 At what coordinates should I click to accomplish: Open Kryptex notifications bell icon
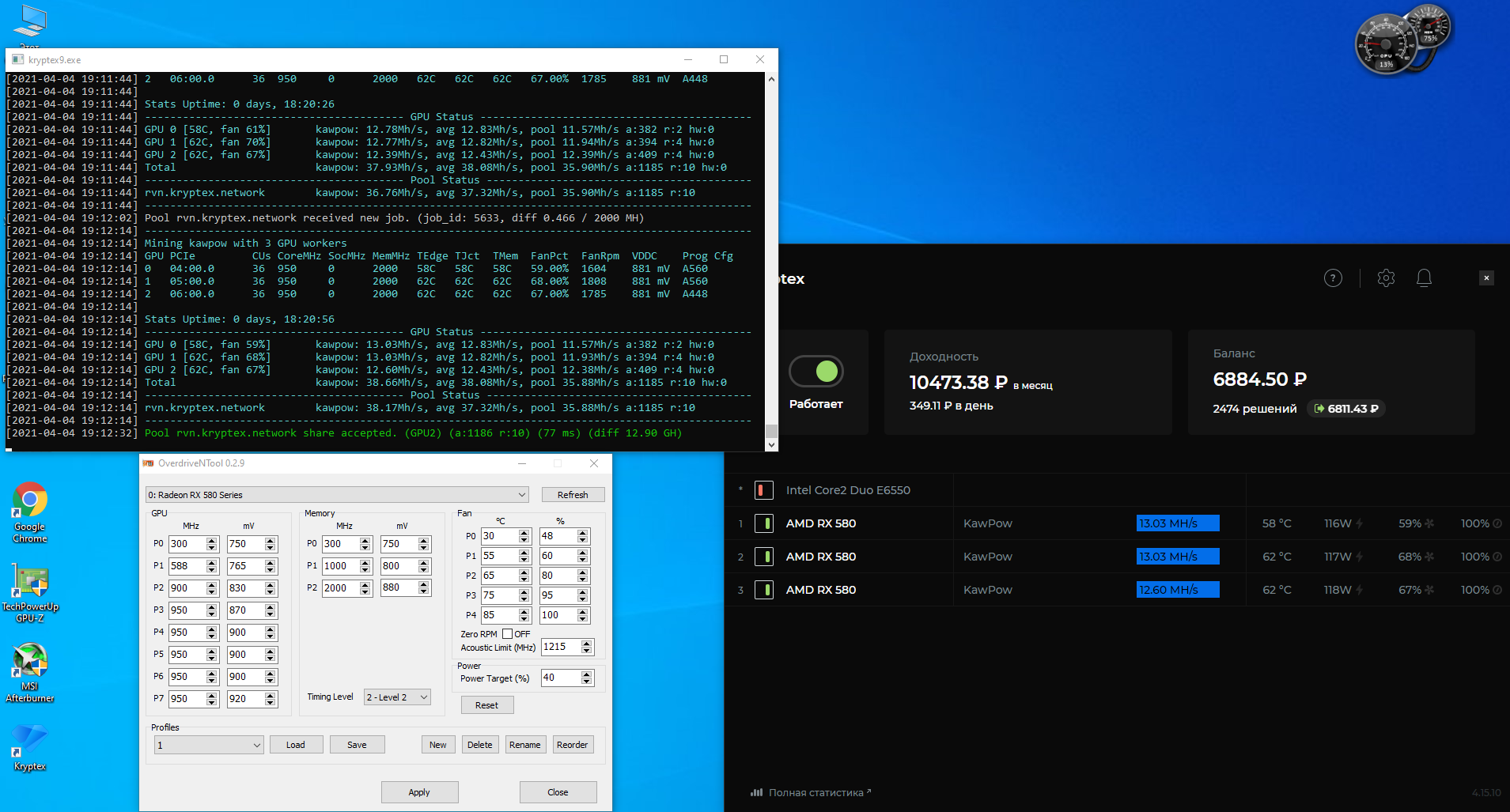(x=1424, y=278)
